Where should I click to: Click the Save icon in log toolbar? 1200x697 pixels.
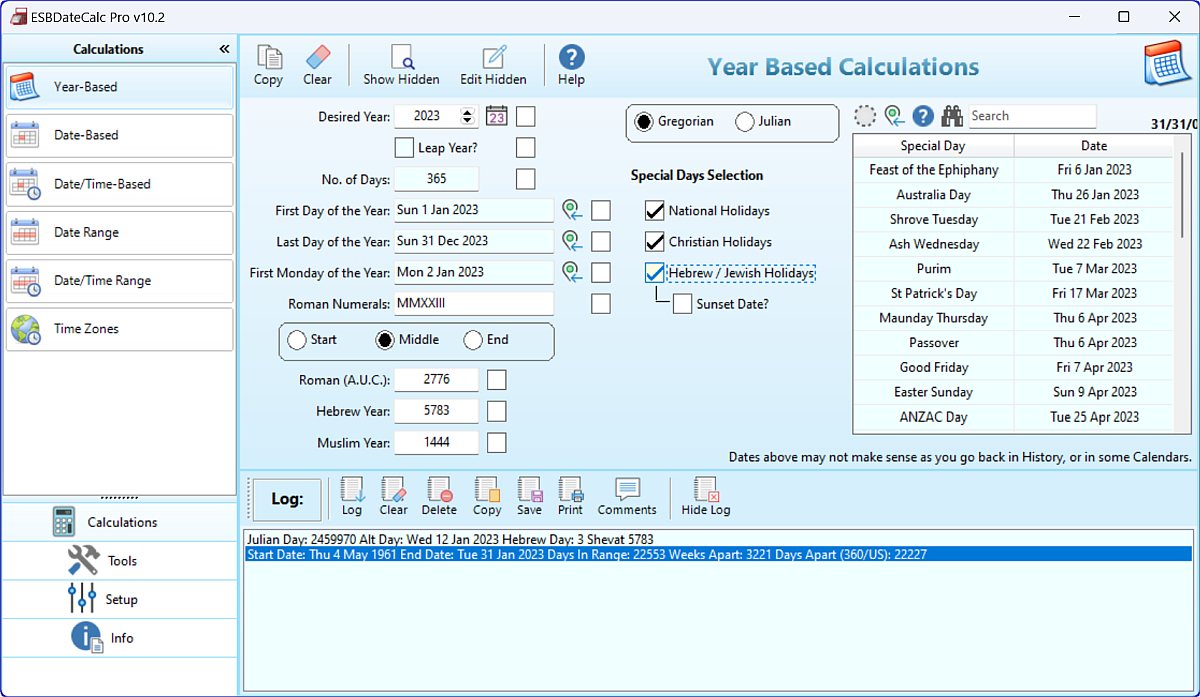(x=530, y=497)
